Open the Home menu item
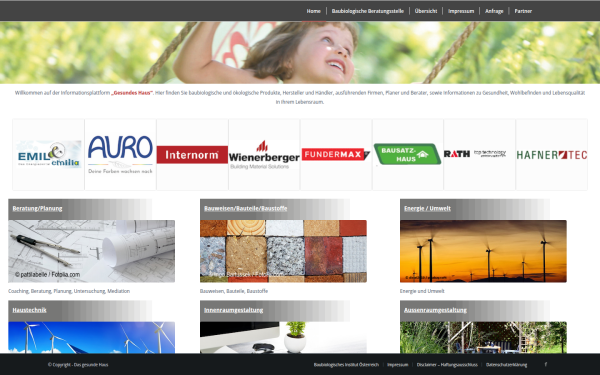 313,11
